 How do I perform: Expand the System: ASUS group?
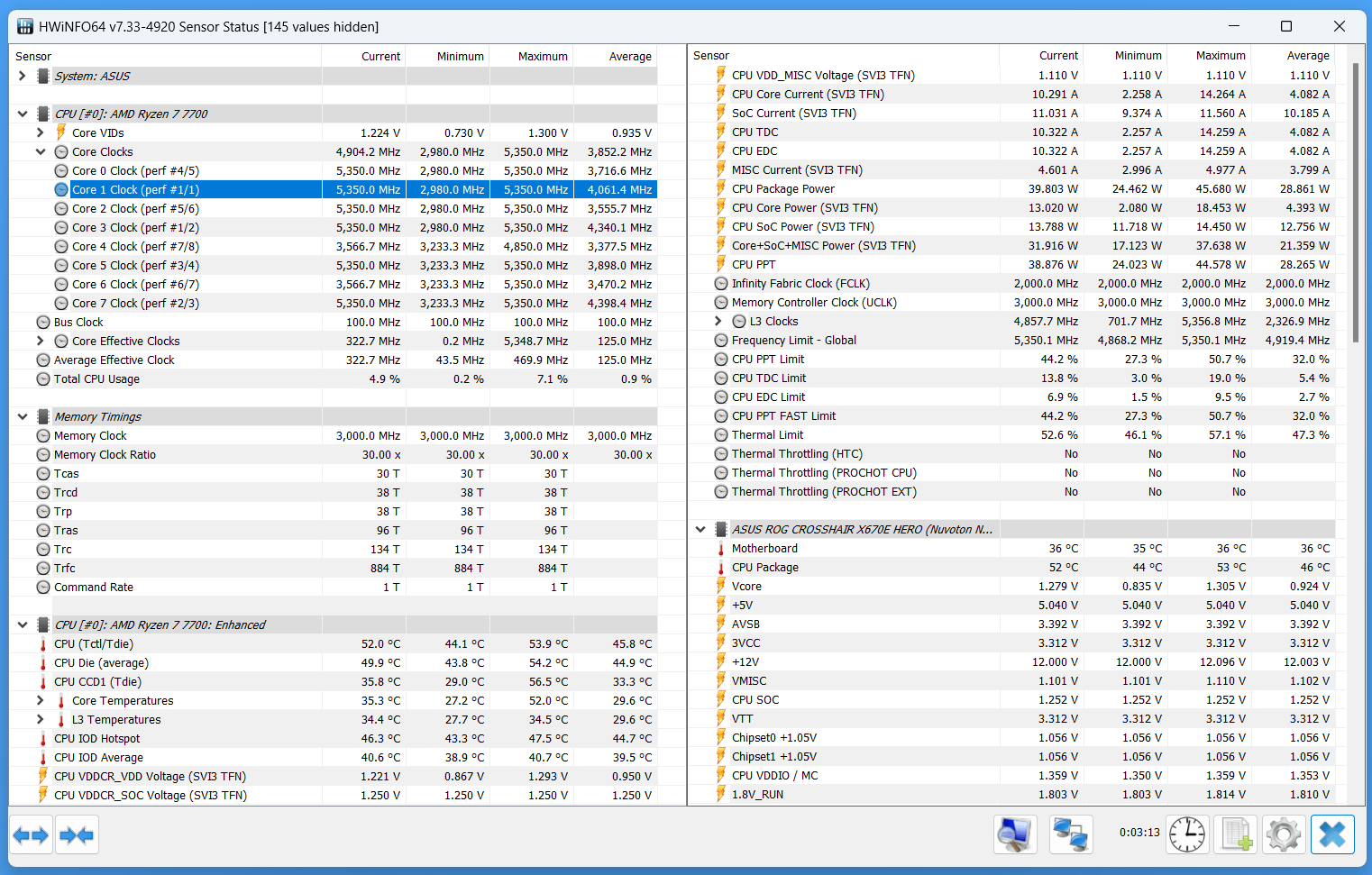click(x=23, y=76)
